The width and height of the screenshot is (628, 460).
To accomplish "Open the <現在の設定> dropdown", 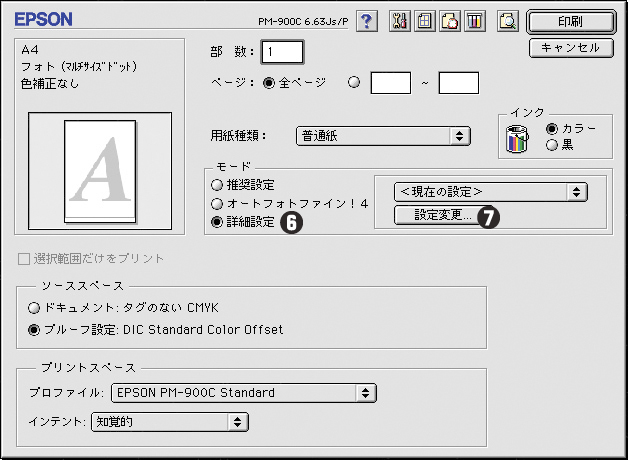I will click(x=491, y=192).
